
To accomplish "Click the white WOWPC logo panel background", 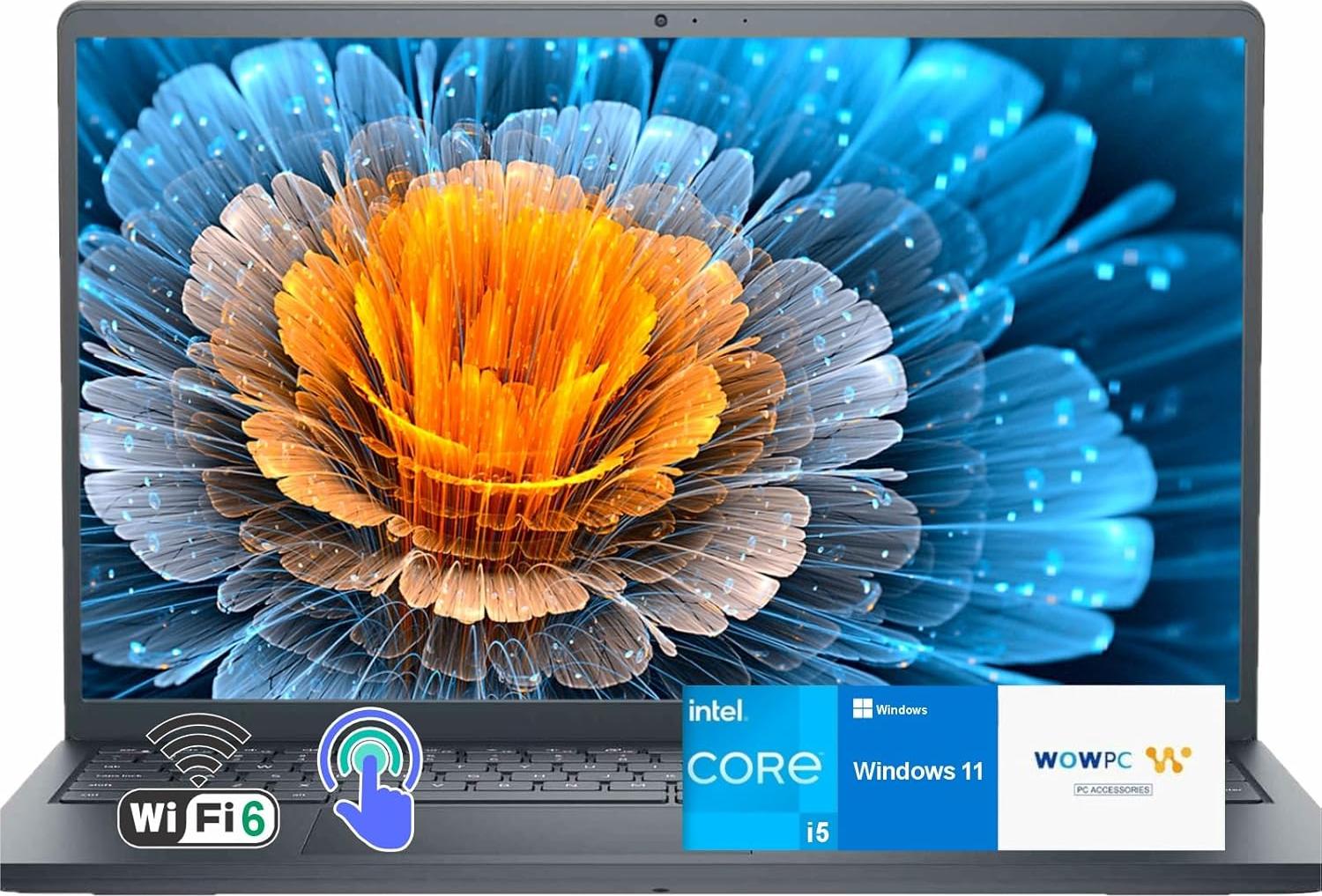I will [x=1110, y=819].
